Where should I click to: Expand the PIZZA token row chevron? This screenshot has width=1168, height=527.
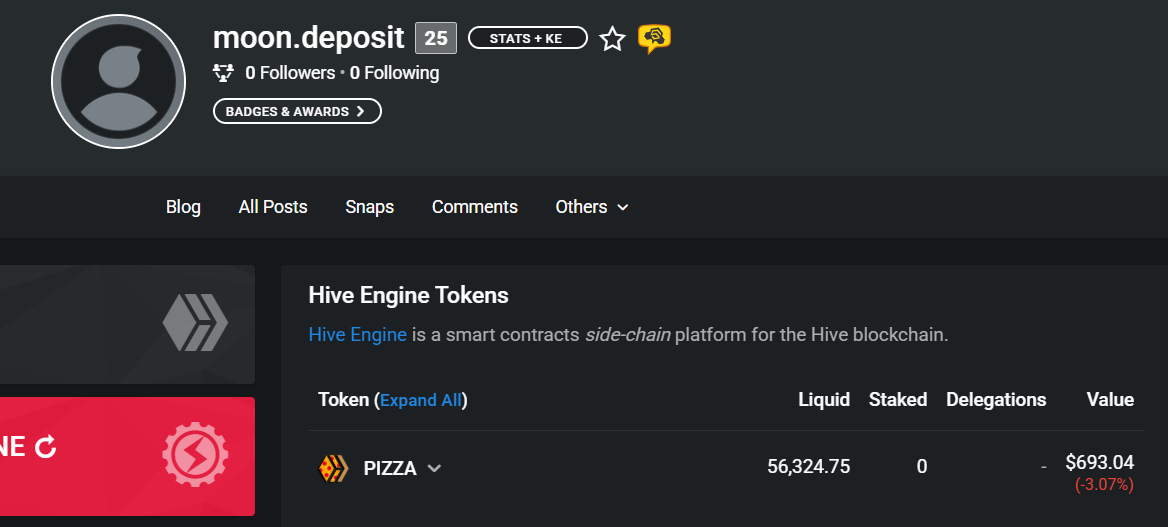point(434,469)
